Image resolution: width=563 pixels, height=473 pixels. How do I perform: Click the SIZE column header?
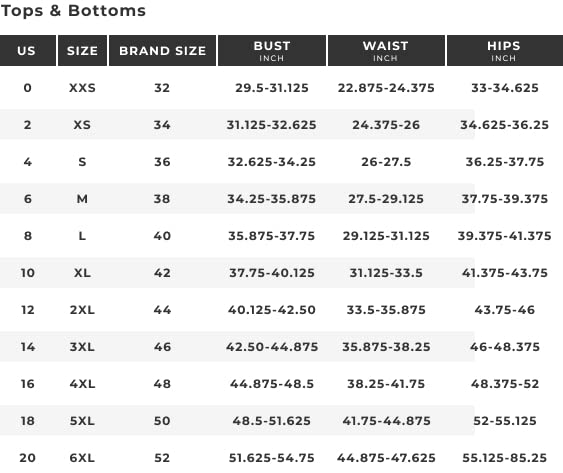pyautogui.click(x=82, y=51)
